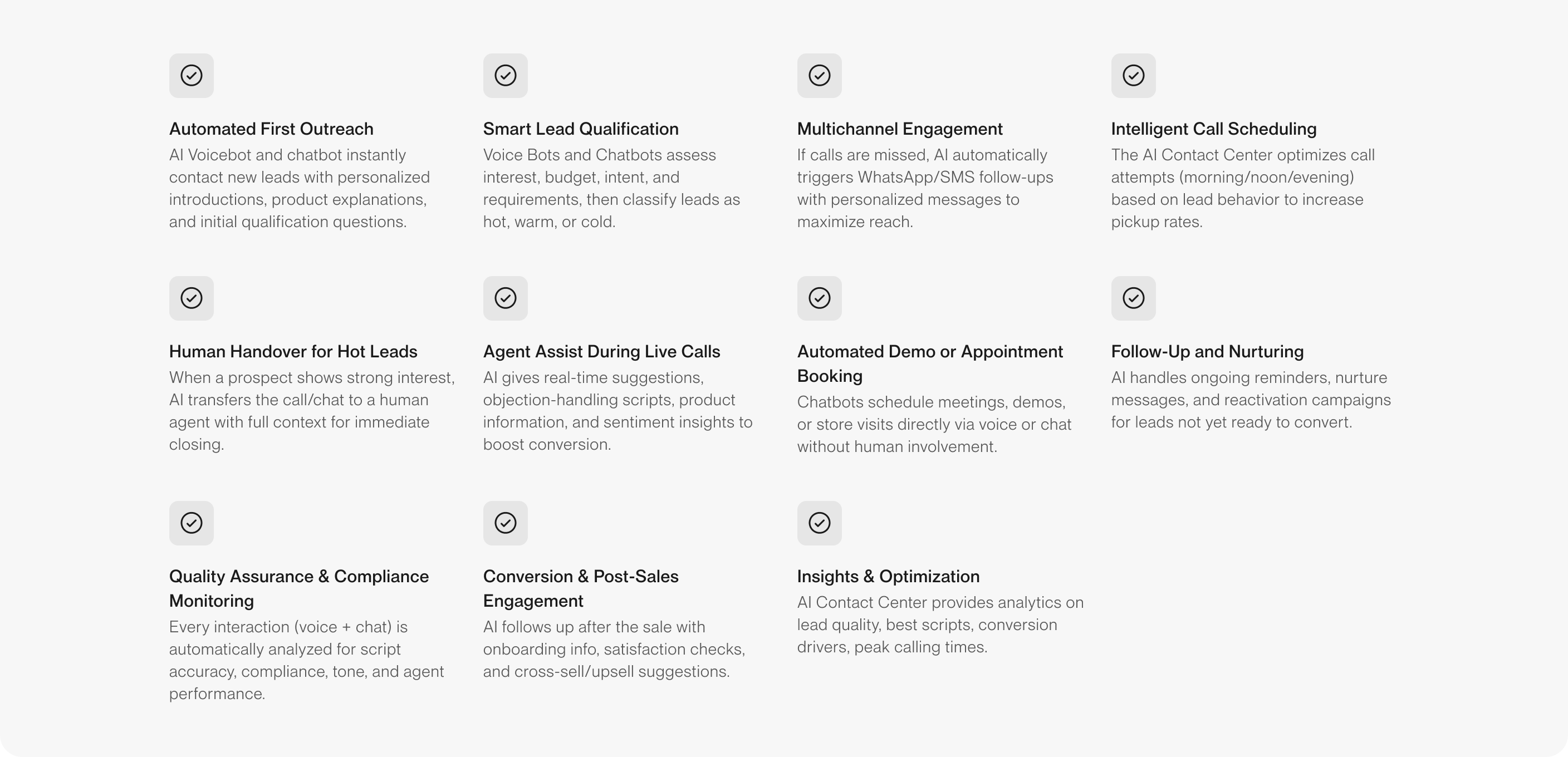
Task: Open the Smart Lead Qualification heading
Action: [581, 129]
